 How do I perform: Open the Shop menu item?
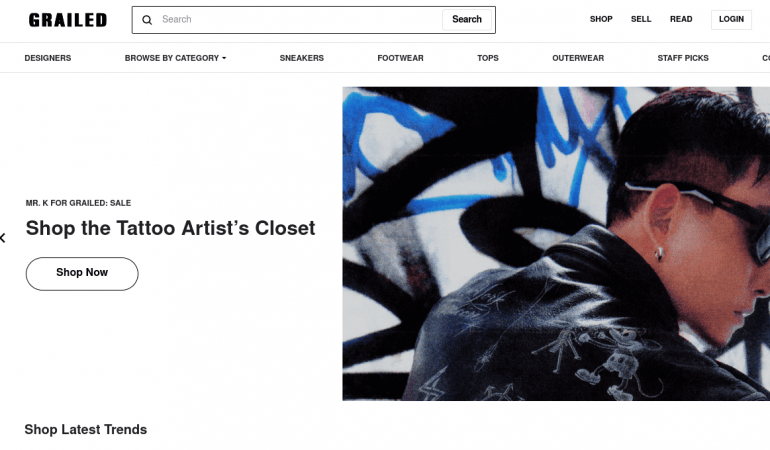click(x=601, y=19)
